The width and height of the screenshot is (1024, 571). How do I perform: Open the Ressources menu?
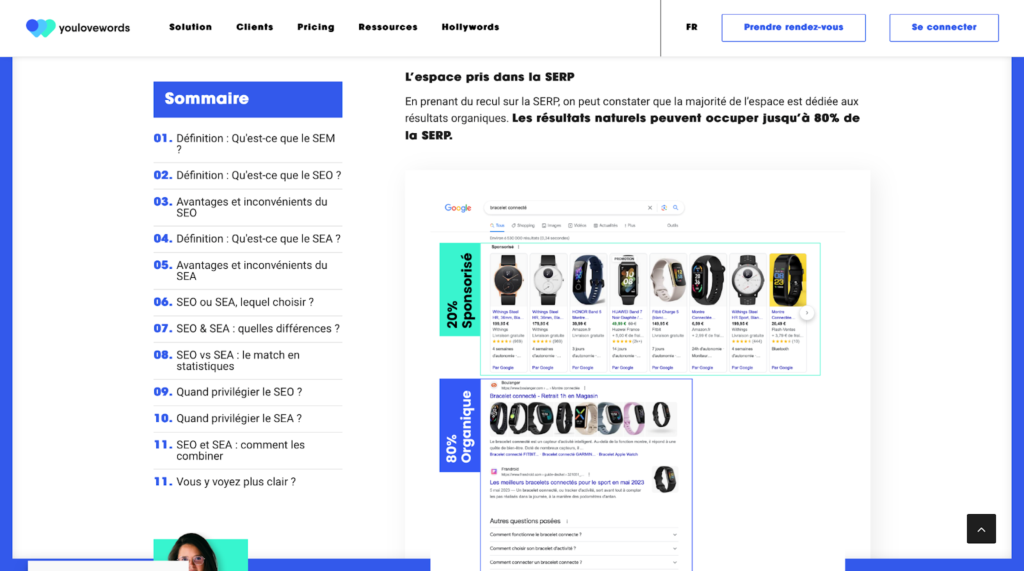388,27
